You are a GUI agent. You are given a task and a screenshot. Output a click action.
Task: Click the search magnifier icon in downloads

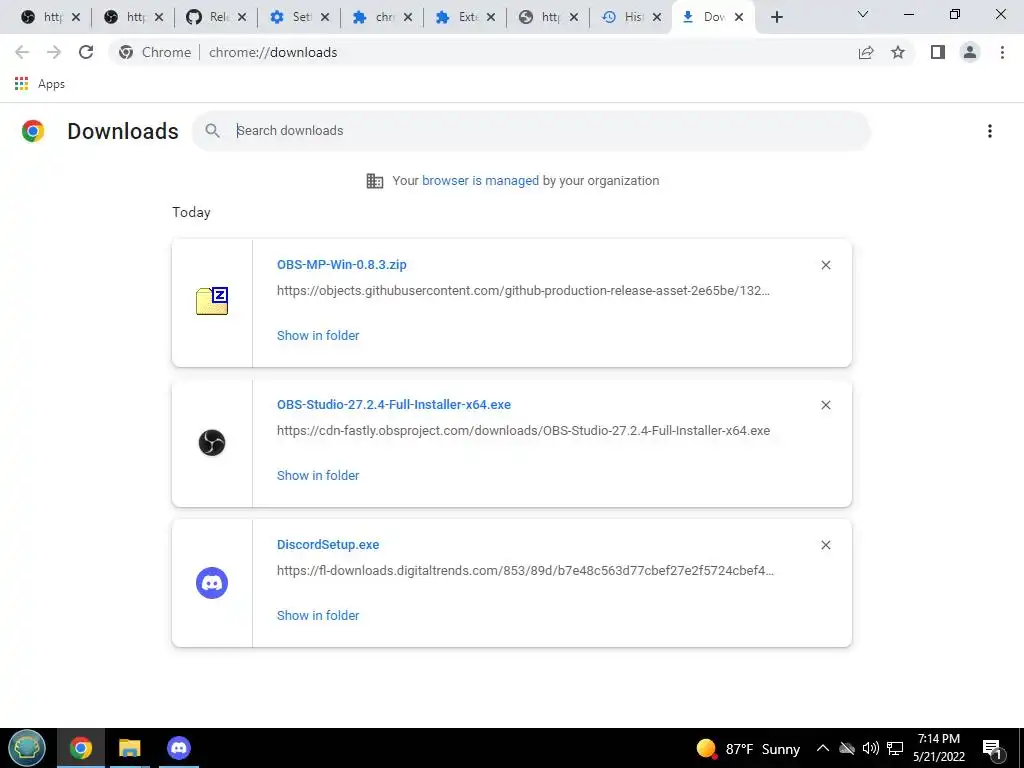coord(212,131)
